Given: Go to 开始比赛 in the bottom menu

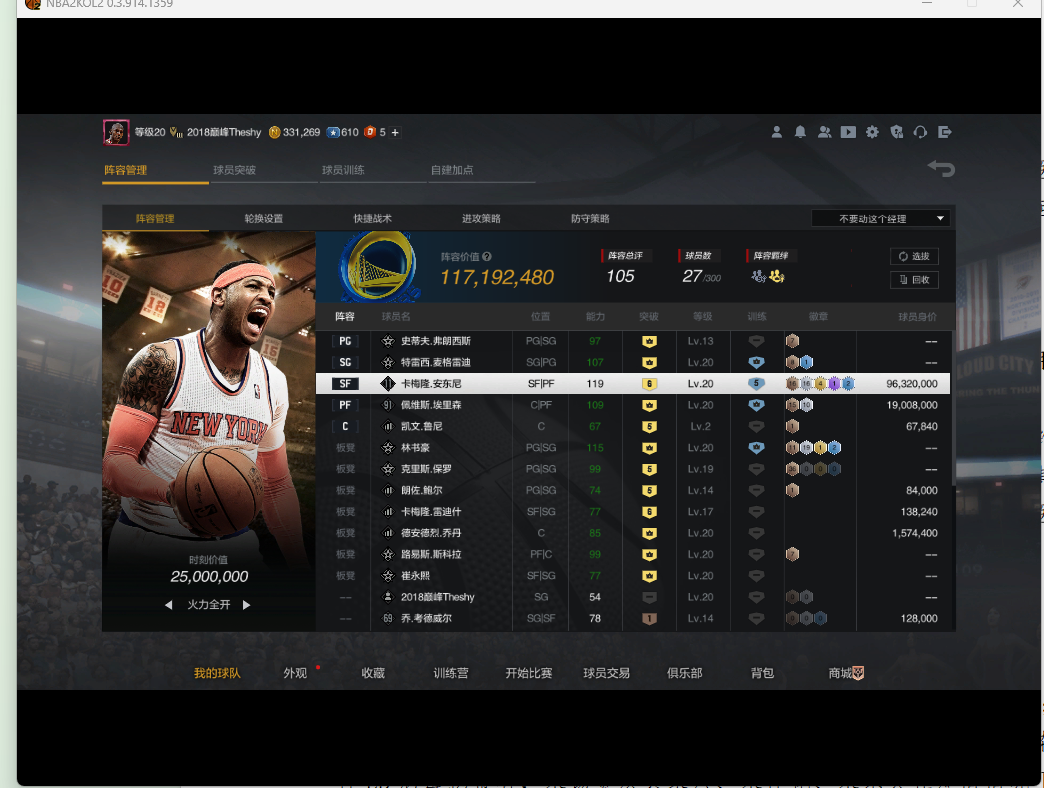Looking at the screenshot, I should coord(529,674).
